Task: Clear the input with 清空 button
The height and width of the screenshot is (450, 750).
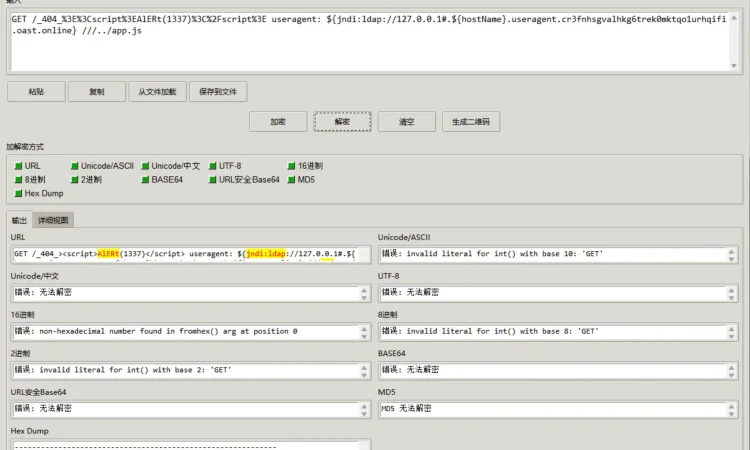Action: [x=406, y=121]
